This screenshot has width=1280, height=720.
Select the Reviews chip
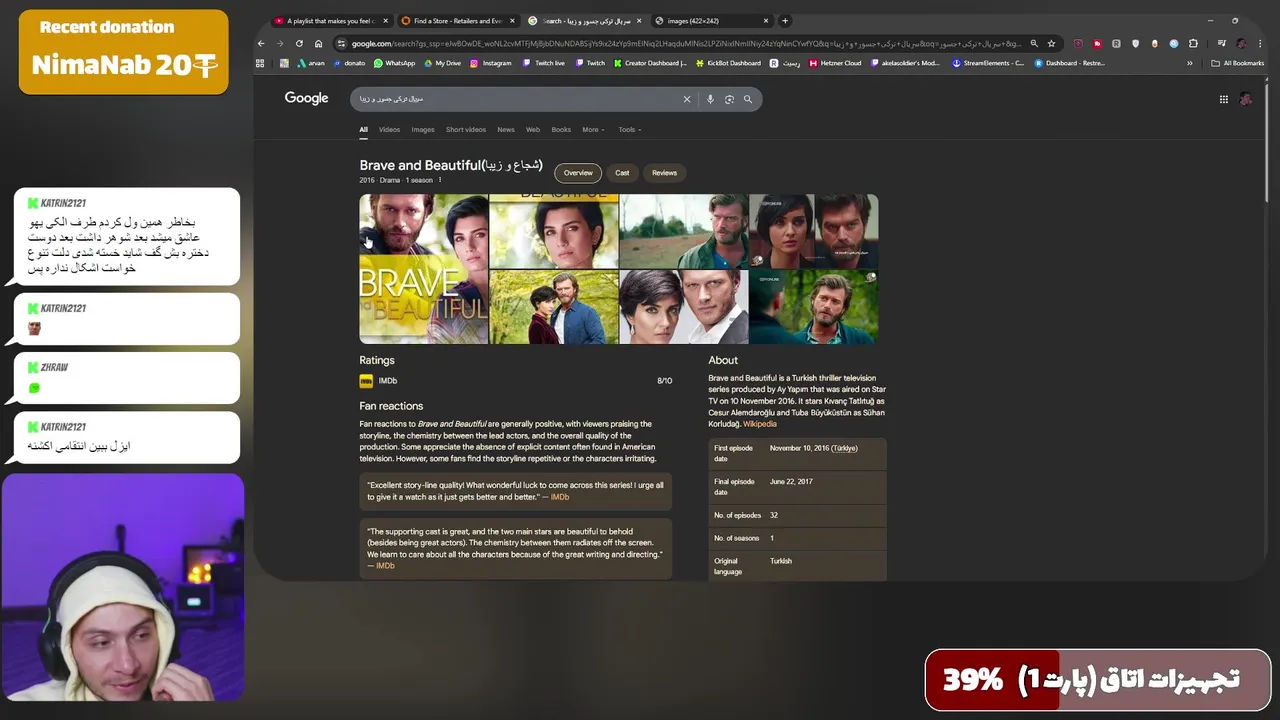pyautogui.click(x=664, y=173)
